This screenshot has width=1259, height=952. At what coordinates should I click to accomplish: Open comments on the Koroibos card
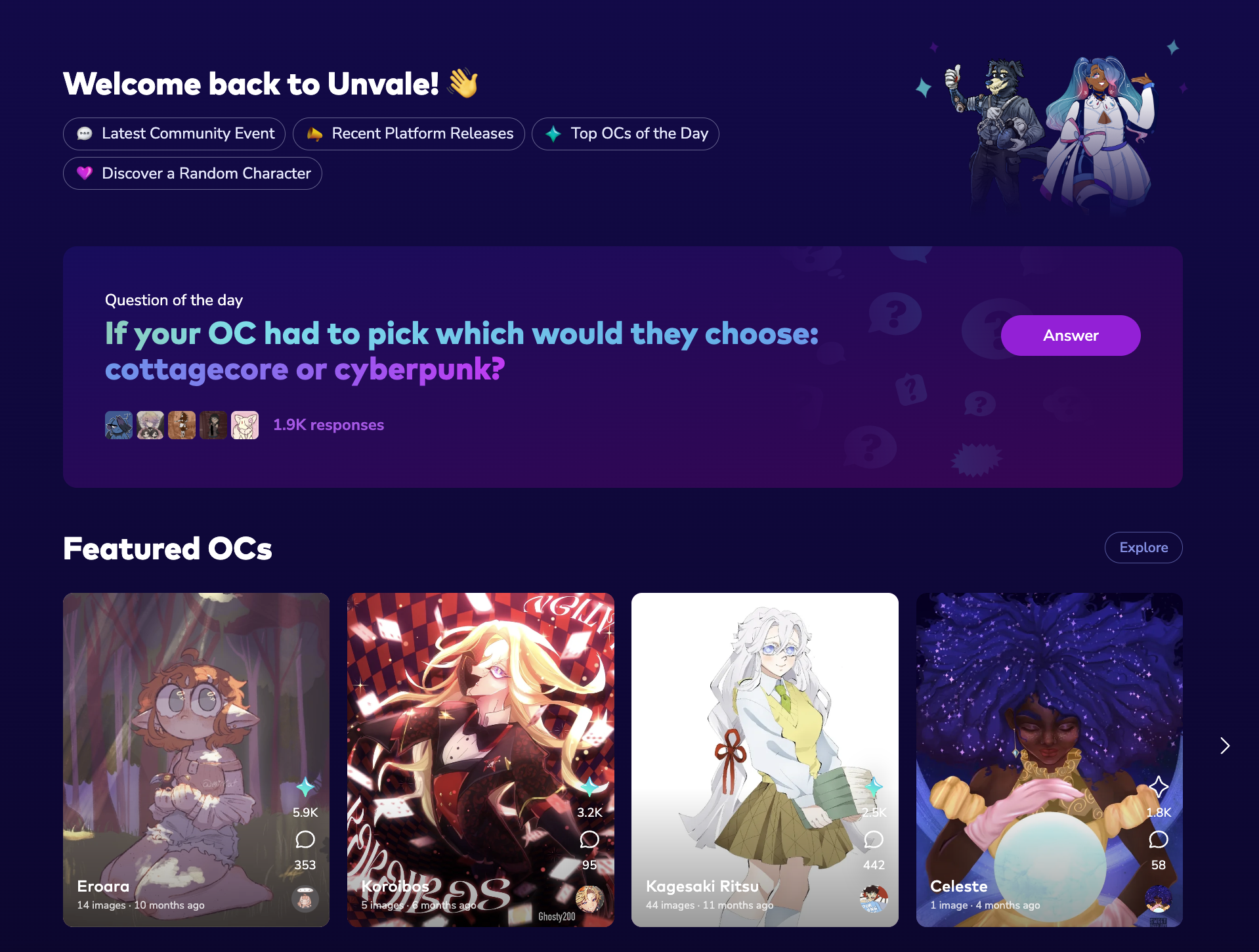click(x=589, y=840)
